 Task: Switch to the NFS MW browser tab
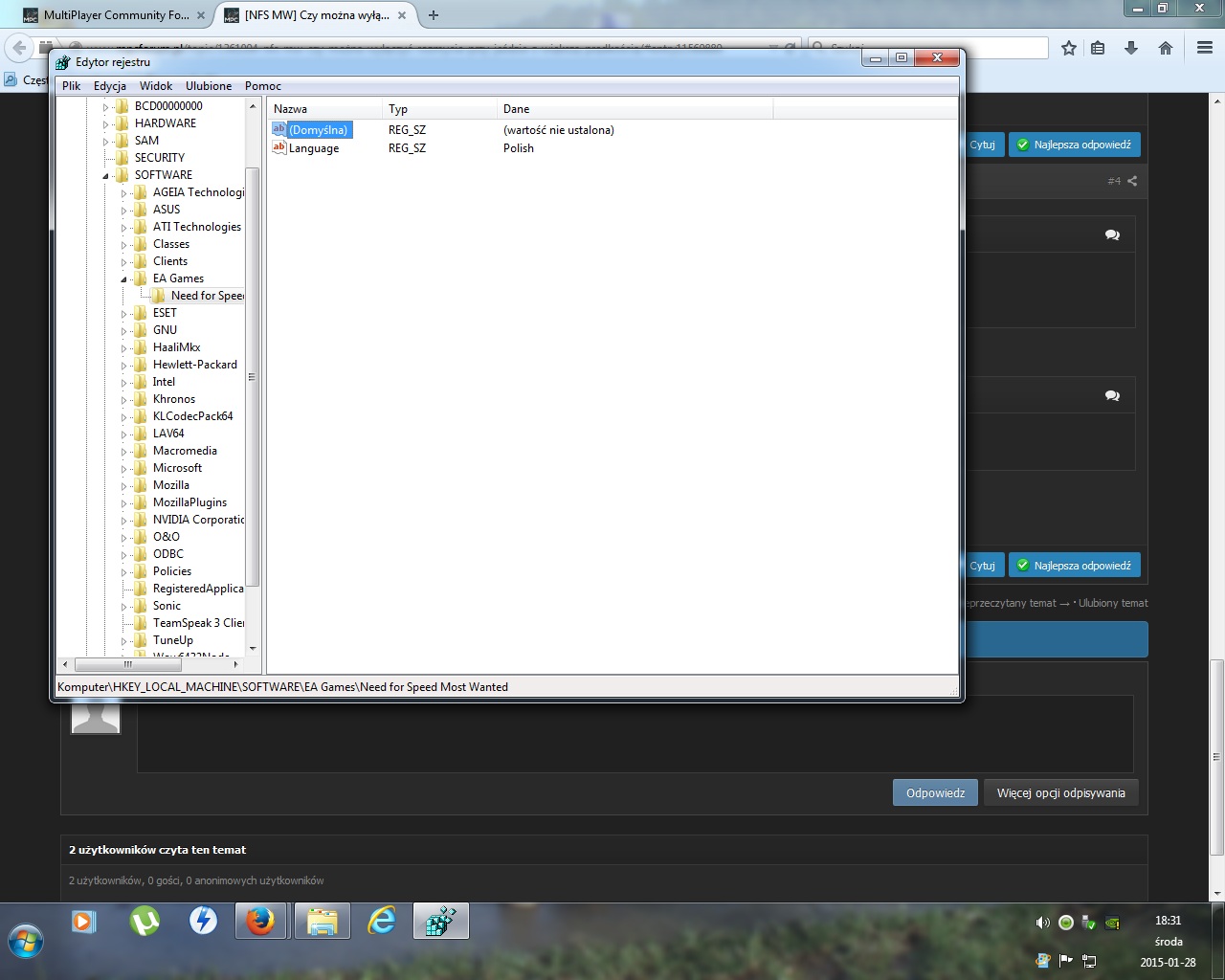pyautogui.click(x=316, y=15)
